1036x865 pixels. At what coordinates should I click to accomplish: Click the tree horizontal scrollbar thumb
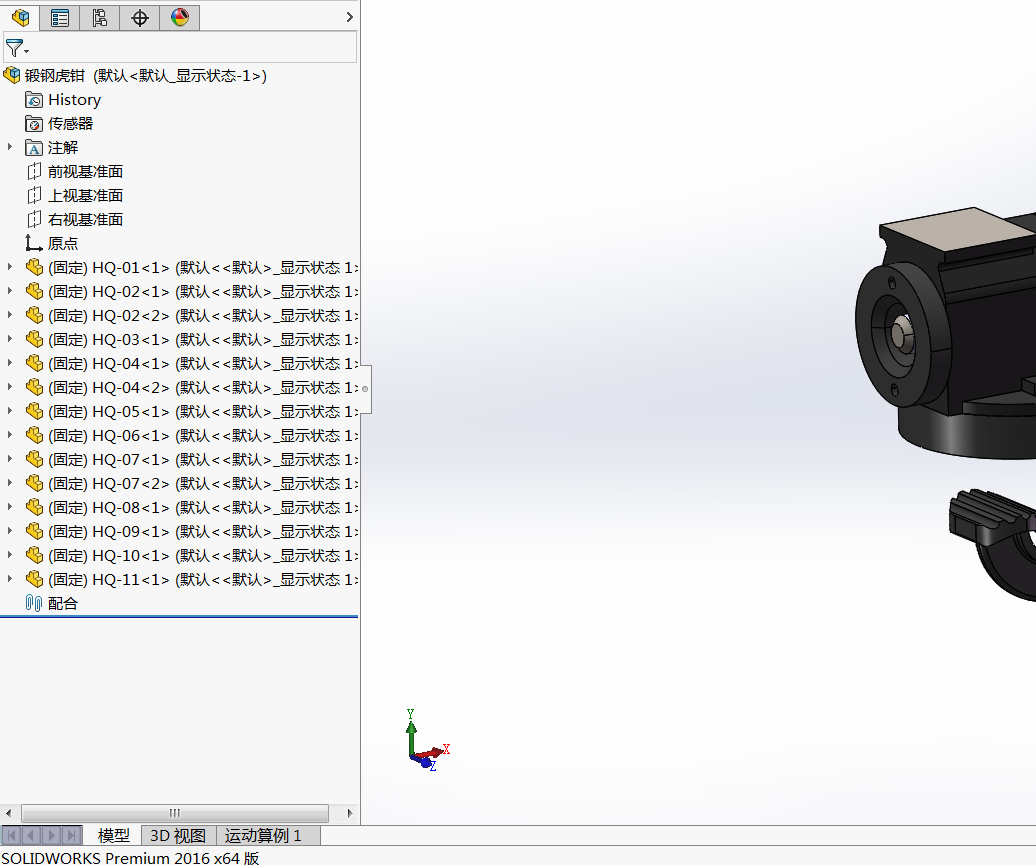(175, 813)
